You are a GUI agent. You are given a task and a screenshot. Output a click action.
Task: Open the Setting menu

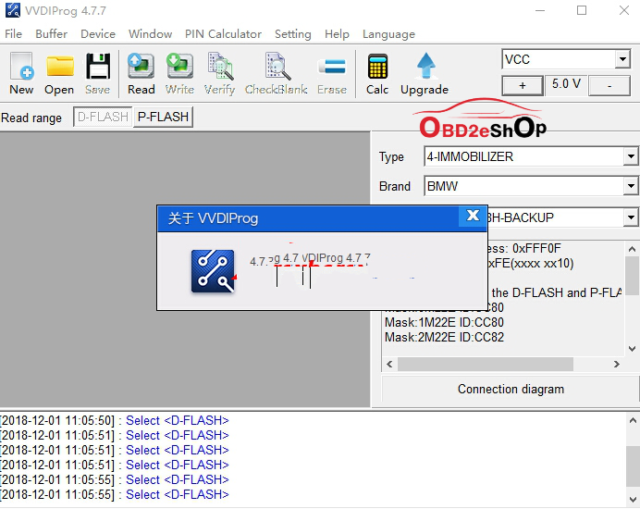point(293,34)
